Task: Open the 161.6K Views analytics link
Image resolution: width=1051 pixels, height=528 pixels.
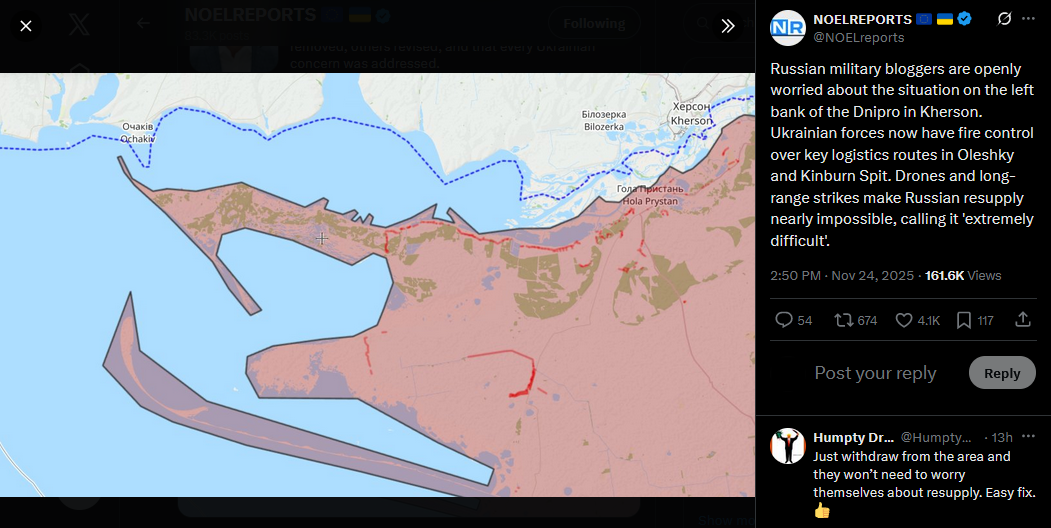Action: (x=963, y=275)
